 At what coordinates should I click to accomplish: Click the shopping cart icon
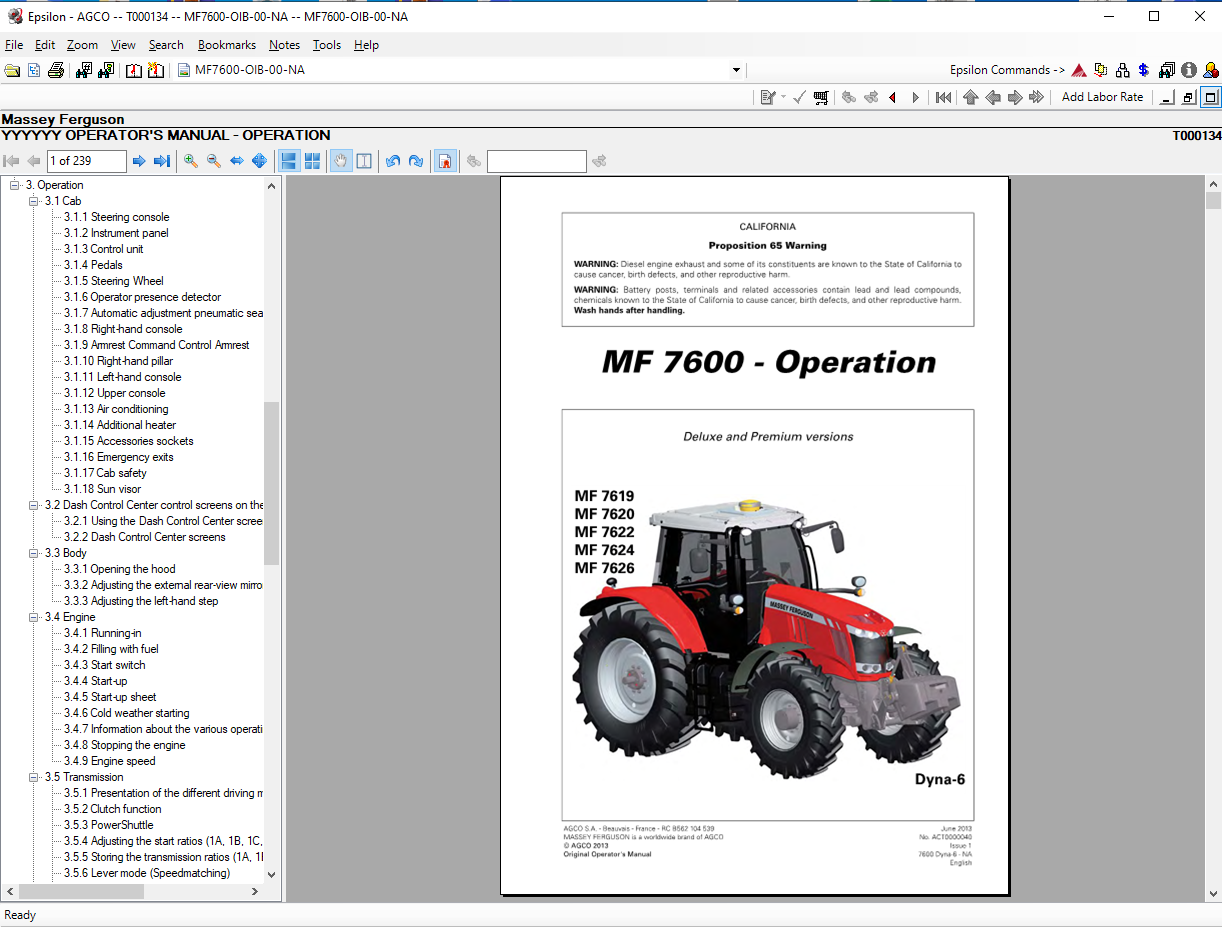821,97
